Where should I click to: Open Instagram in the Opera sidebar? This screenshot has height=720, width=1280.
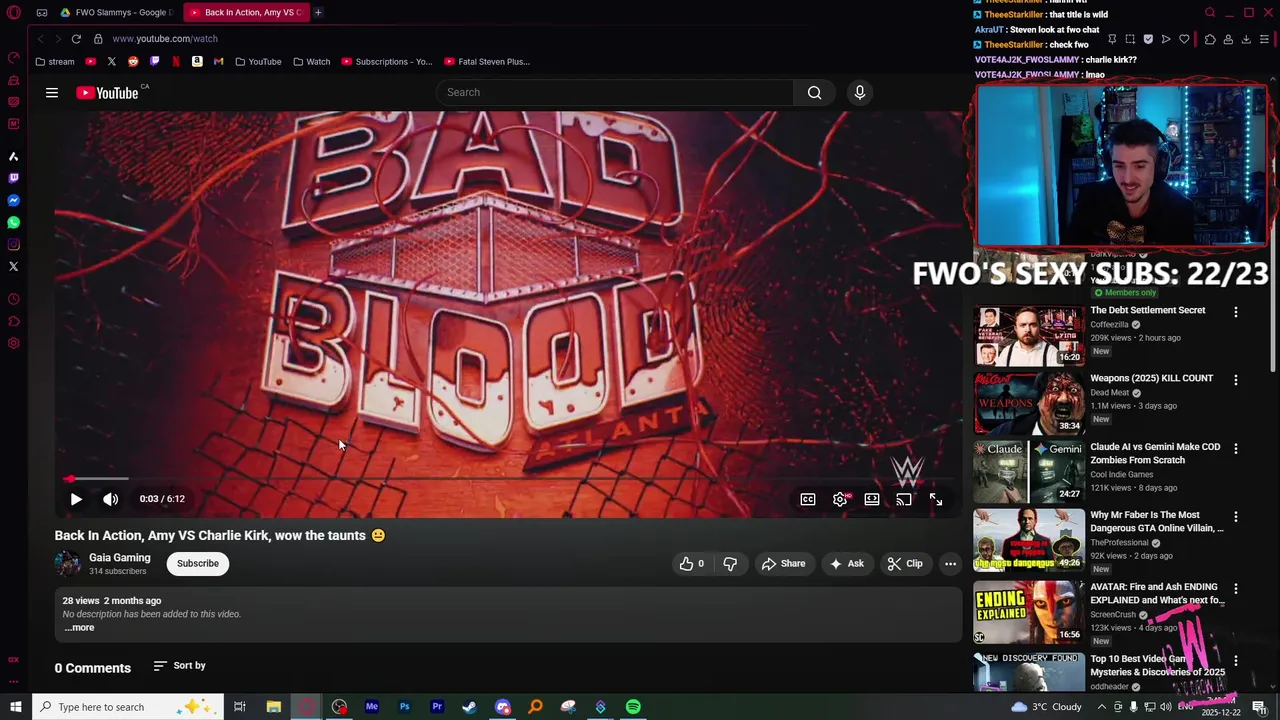pyautogui.click(x=13, y=245)
